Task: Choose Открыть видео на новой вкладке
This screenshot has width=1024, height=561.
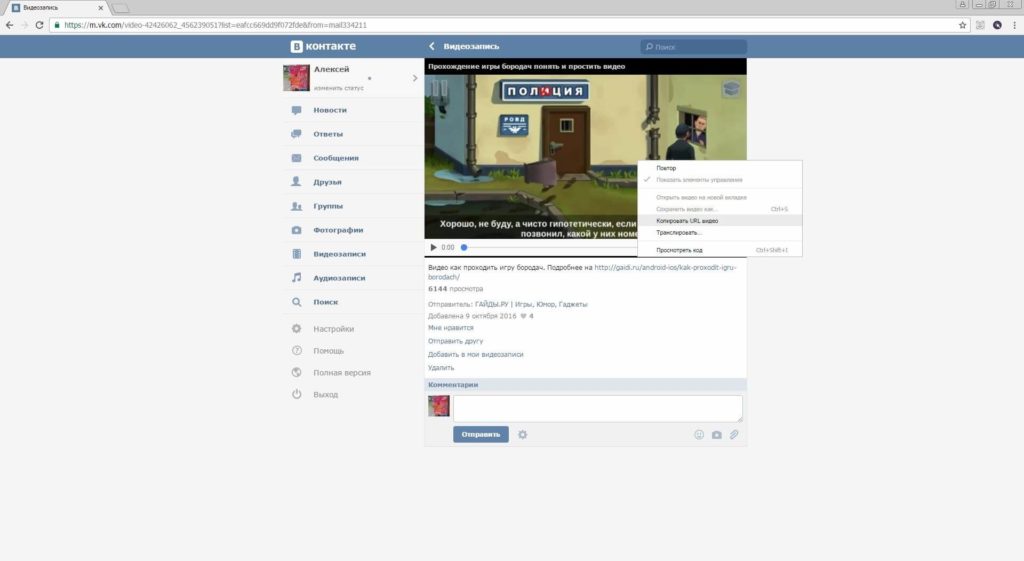Action: (x=720, y=197)
